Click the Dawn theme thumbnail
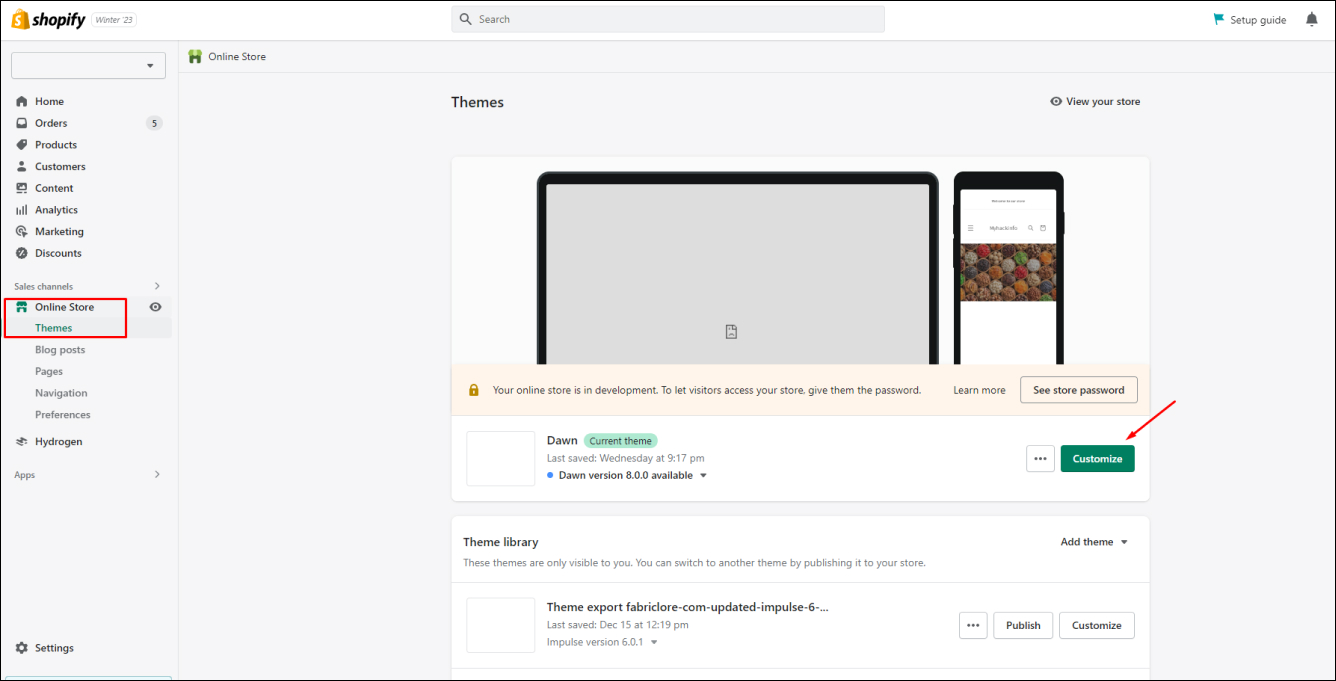 tap(501, 459)
